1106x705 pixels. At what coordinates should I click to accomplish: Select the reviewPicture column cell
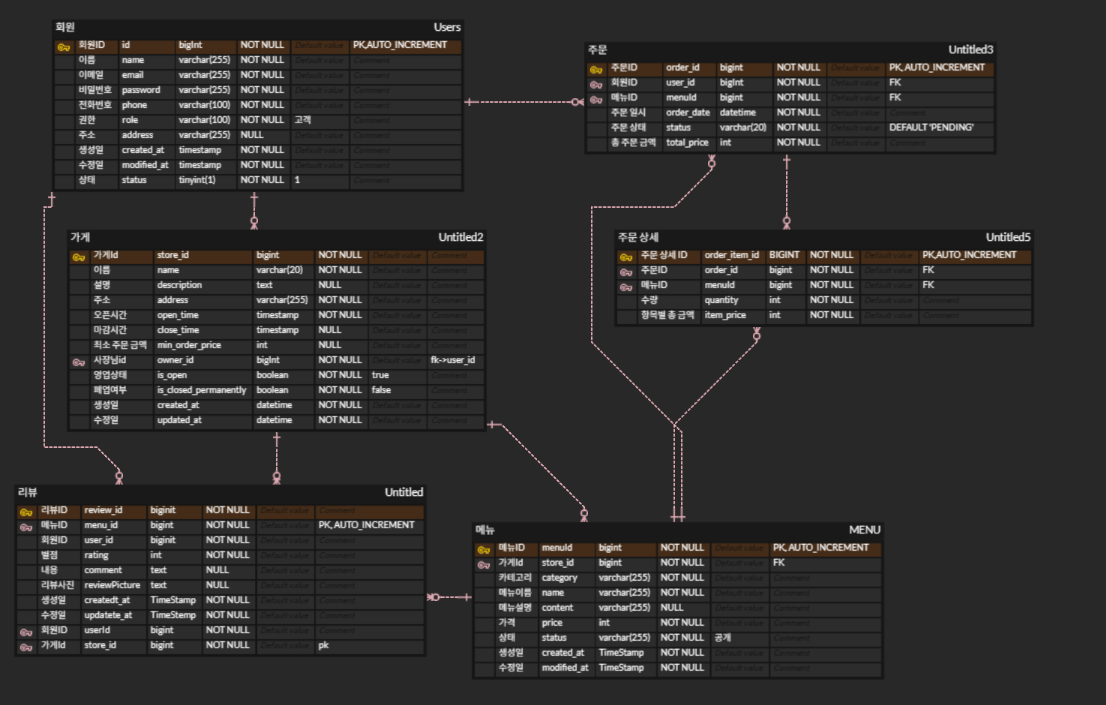coord(112,585)
